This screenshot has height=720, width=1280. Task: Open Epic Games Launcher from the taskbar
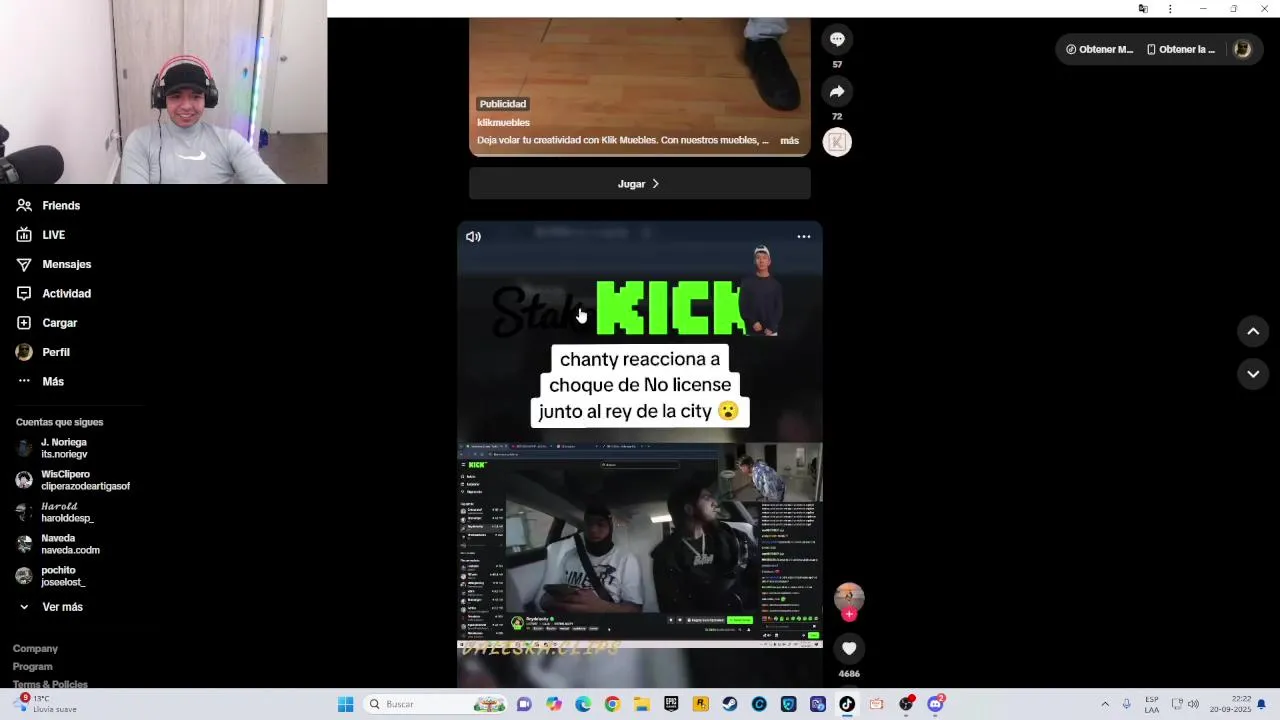pos(671,704)
